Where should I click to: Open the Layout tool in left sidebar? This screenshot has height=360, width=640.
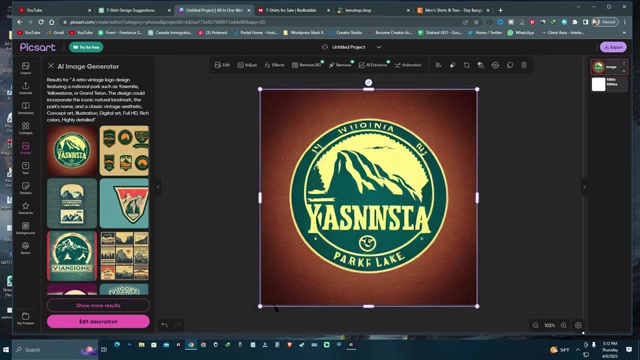(25, 68)
